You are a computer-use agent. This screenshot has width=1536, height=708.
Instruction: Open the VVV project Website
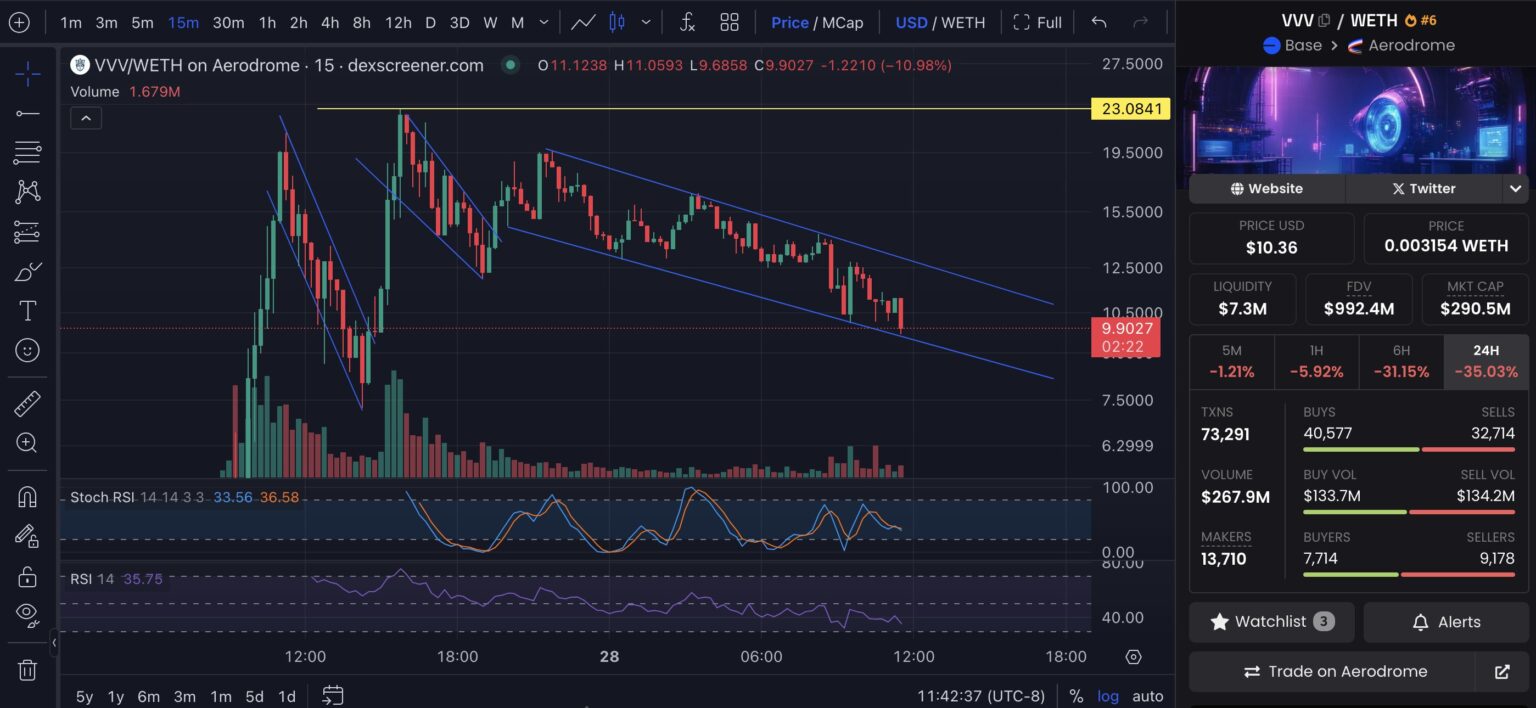click(1267, 188)
